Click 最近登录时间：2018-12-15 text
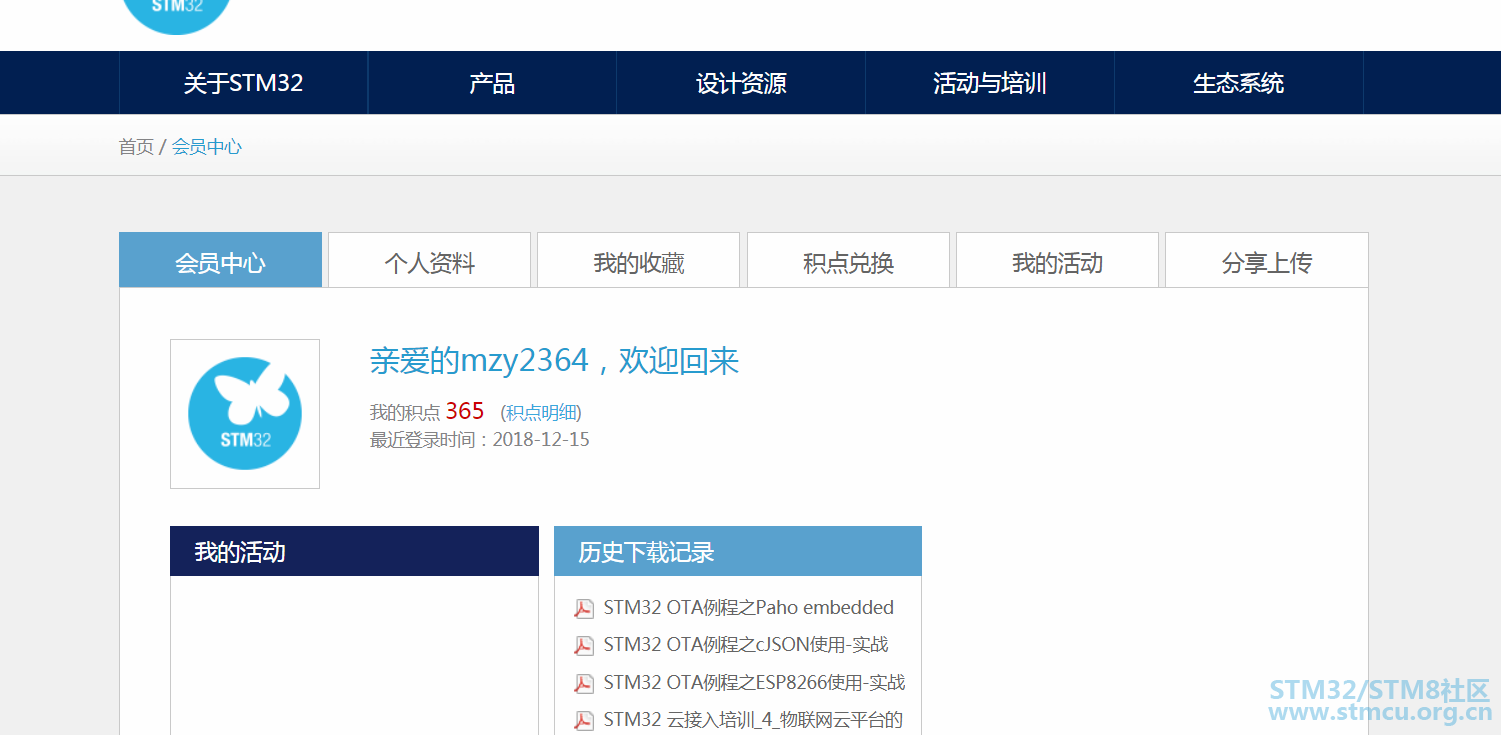The height and width of the screenshot is (735, 1501). tap(480, 439)
